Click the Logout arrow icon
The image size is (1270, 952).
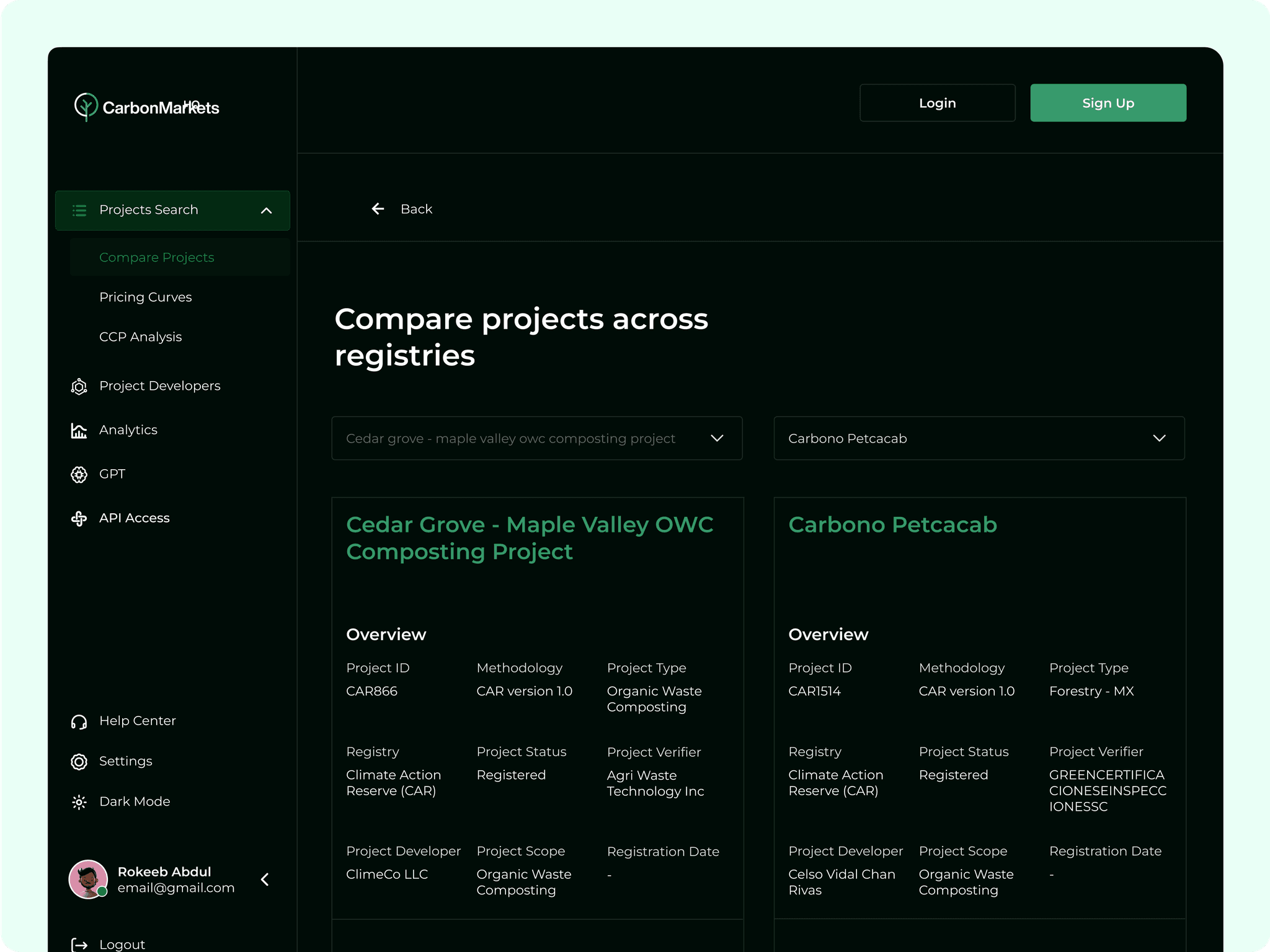pyautogui.click(x=79, y=945)
